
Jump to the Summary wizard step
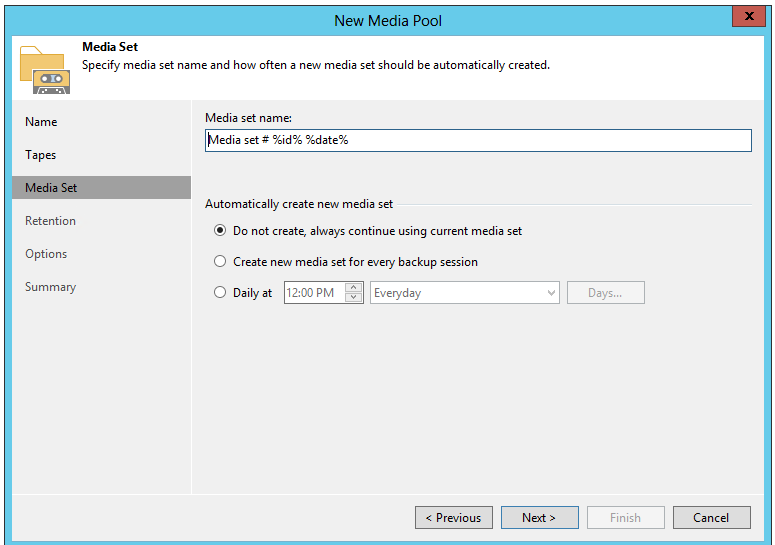click(50, 287)
